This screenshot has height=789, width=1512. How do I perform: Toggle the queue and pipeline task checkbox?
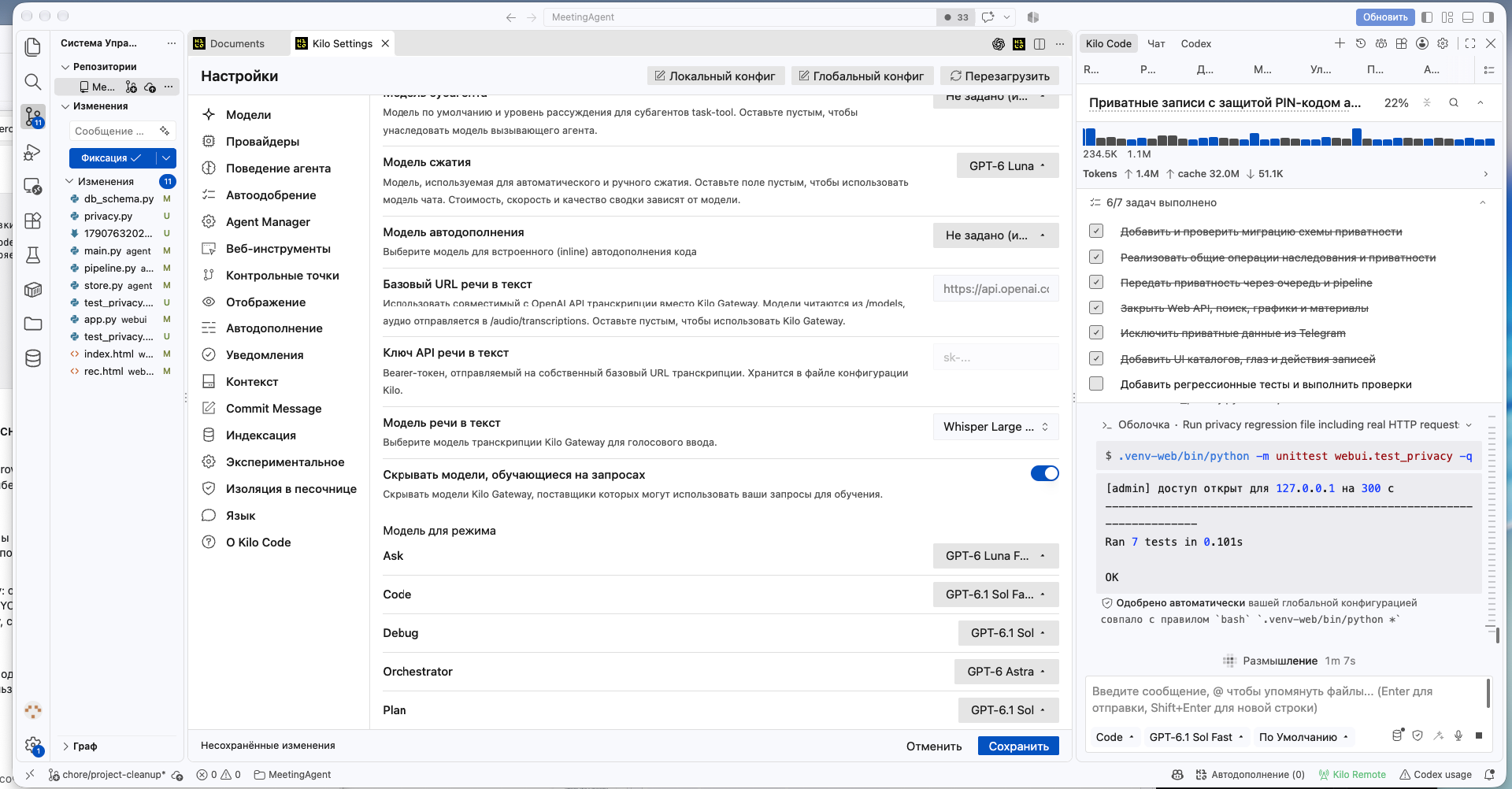coord(1096,282)
